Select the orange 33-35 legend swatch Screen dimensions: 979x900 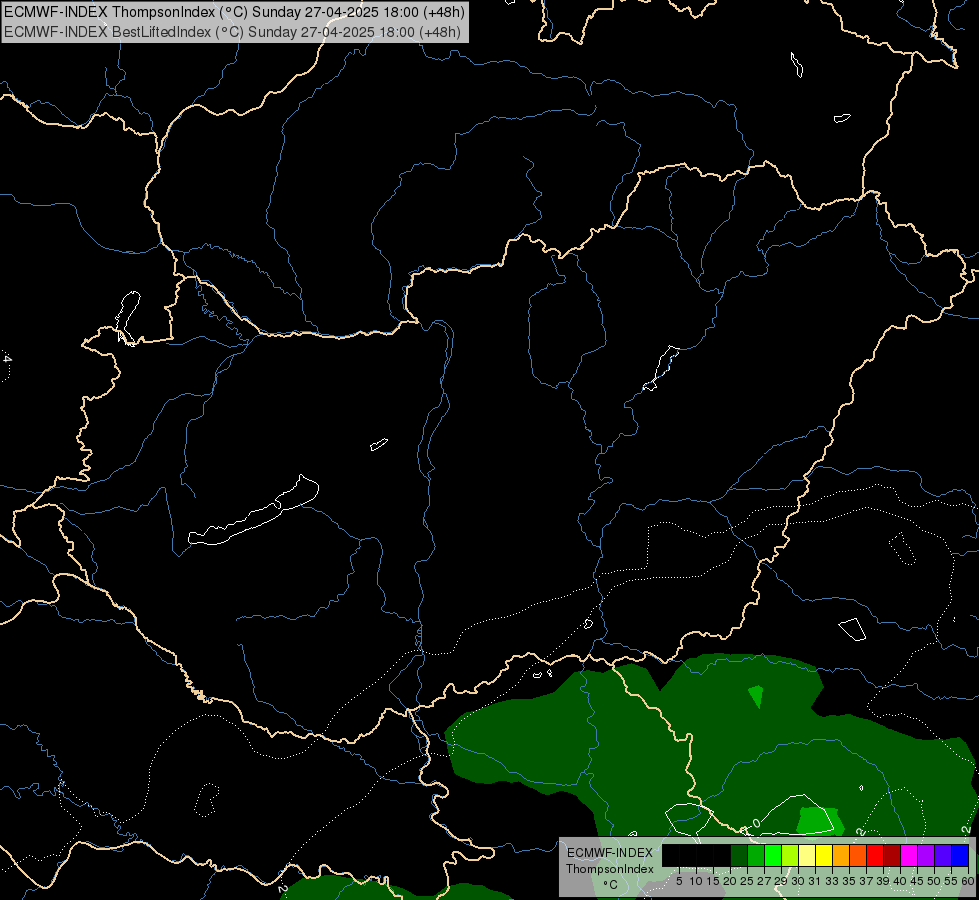click(841, 855)
